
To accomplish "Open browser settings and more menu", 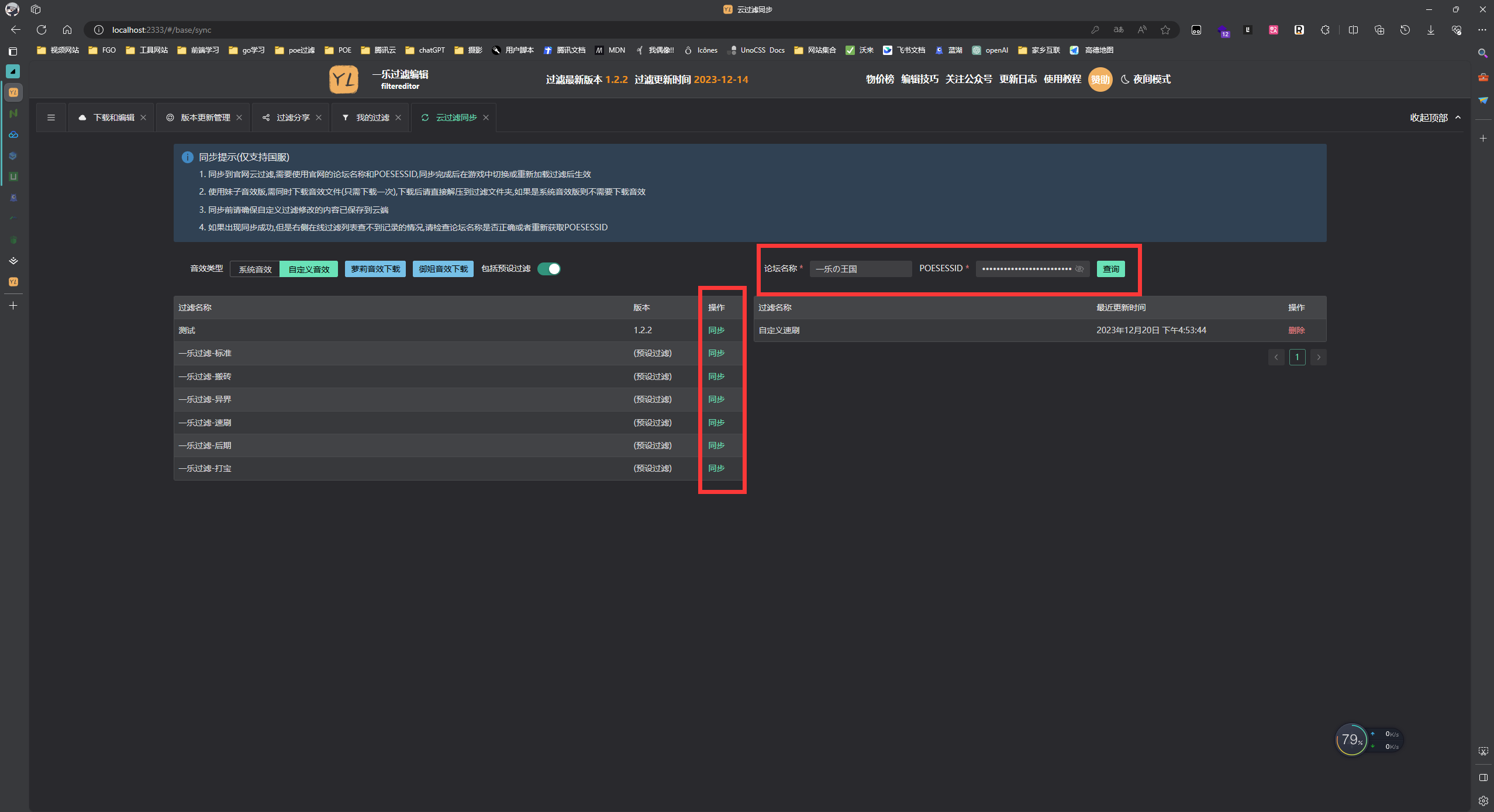I will 1482,30.
